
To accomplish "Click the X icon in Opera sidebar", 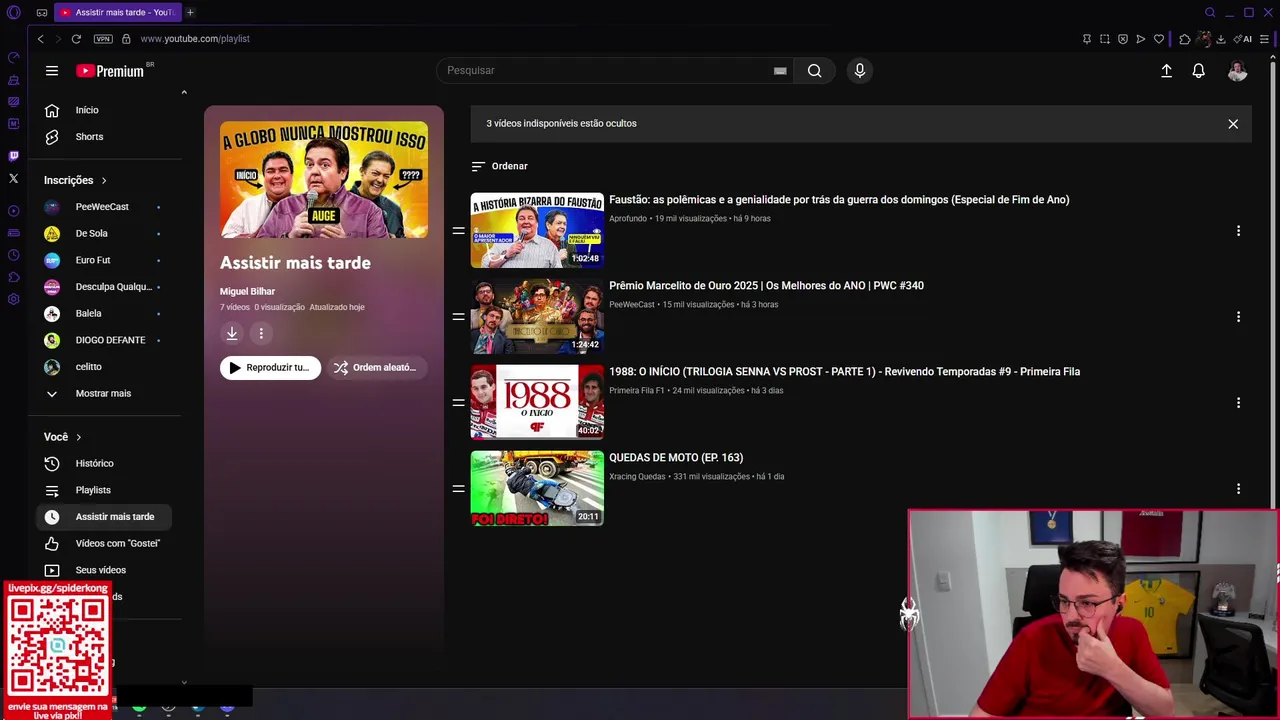I will coord(13,179).
